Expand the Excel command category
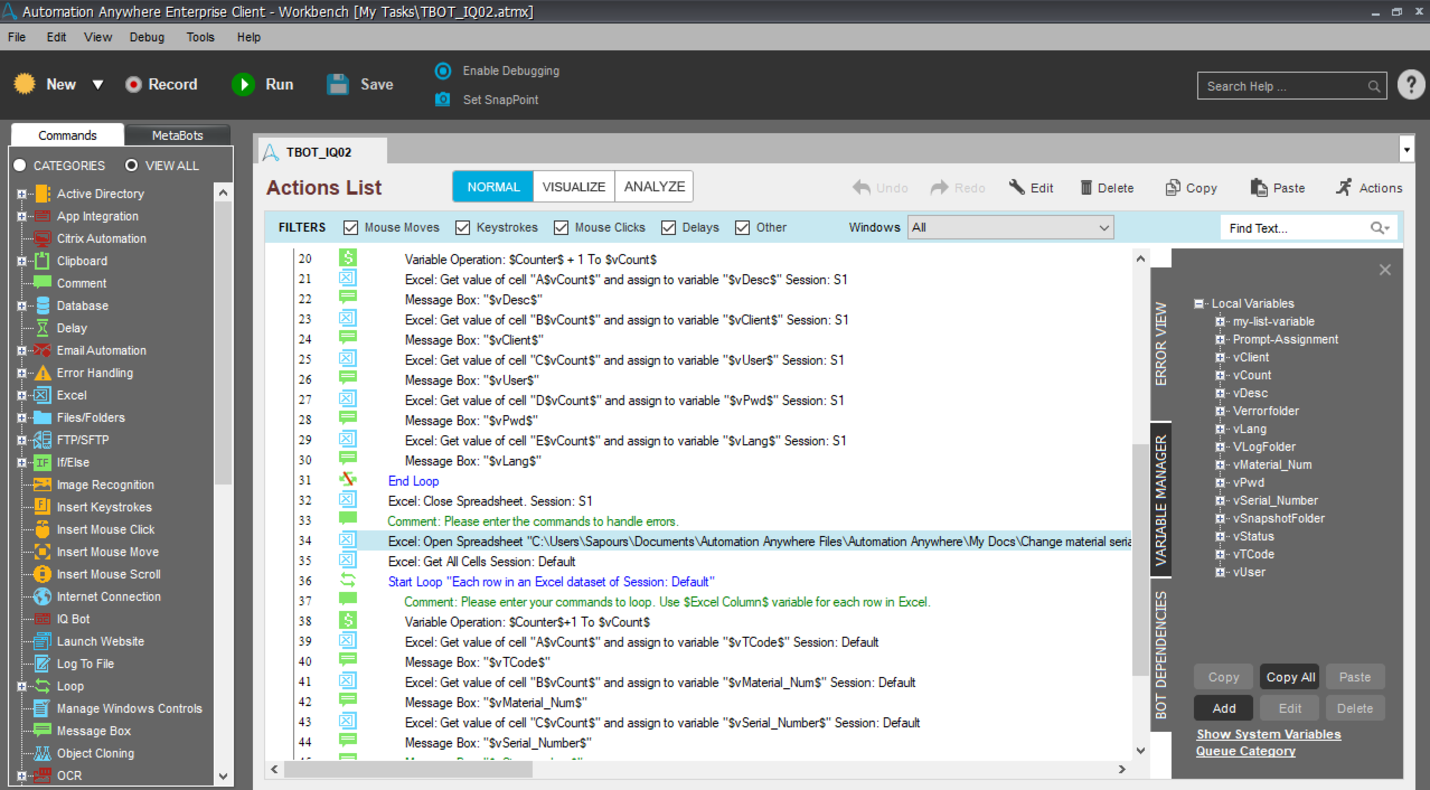 point(22,395)
